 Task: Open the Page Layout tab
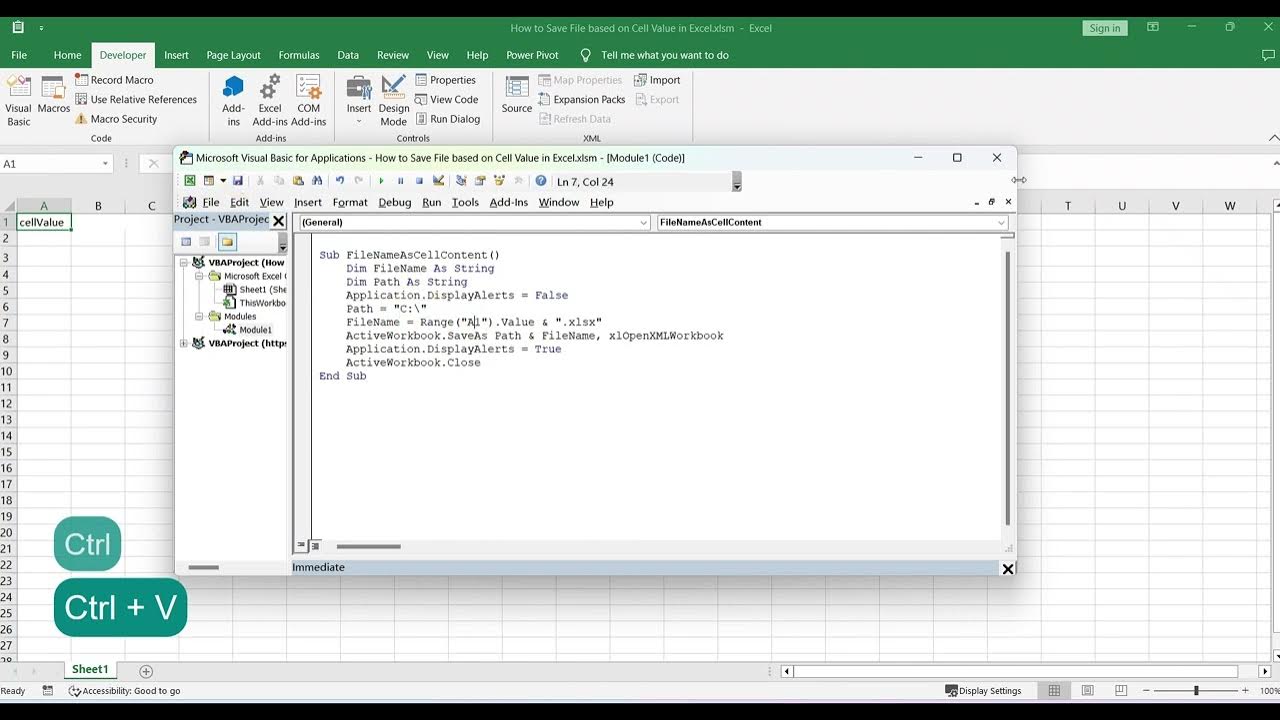[233, 55]
